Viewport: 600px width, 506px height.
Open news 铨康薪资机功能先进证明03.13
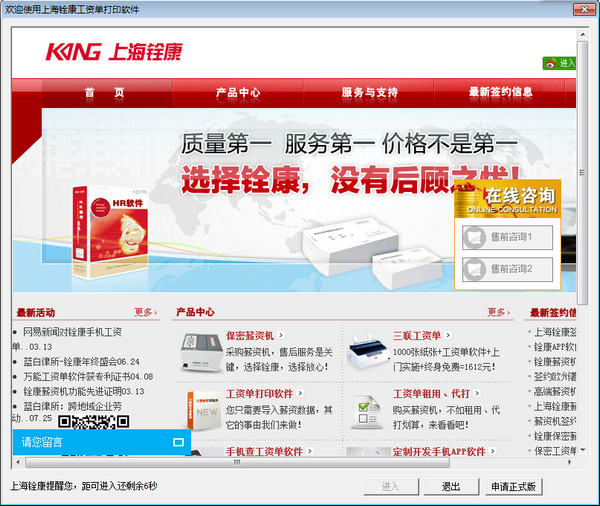coord(84,392)
